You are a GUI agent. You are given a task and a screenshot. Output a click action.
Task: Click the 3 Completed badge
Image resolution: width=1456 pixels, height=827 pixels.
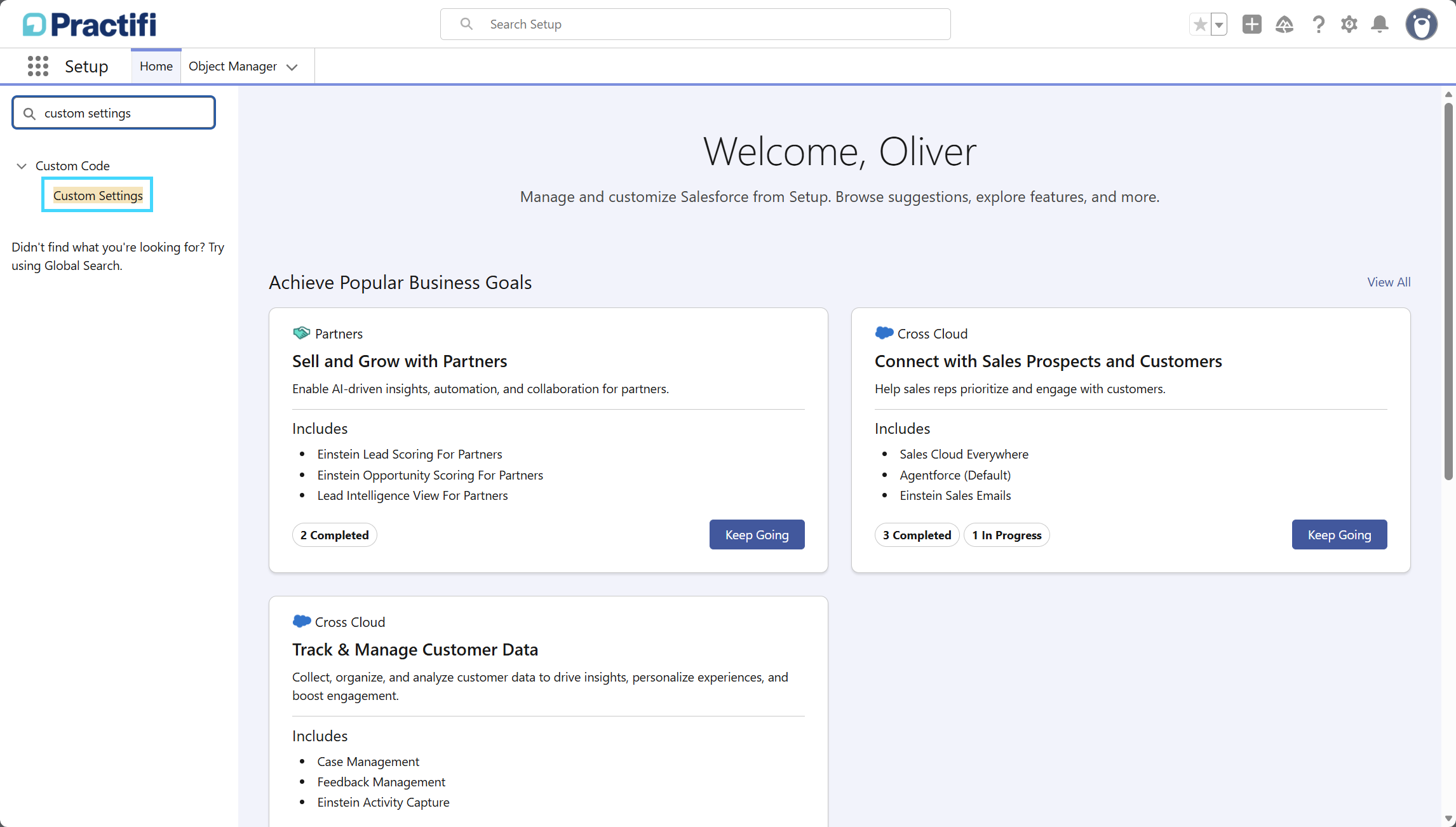[917, 535]
